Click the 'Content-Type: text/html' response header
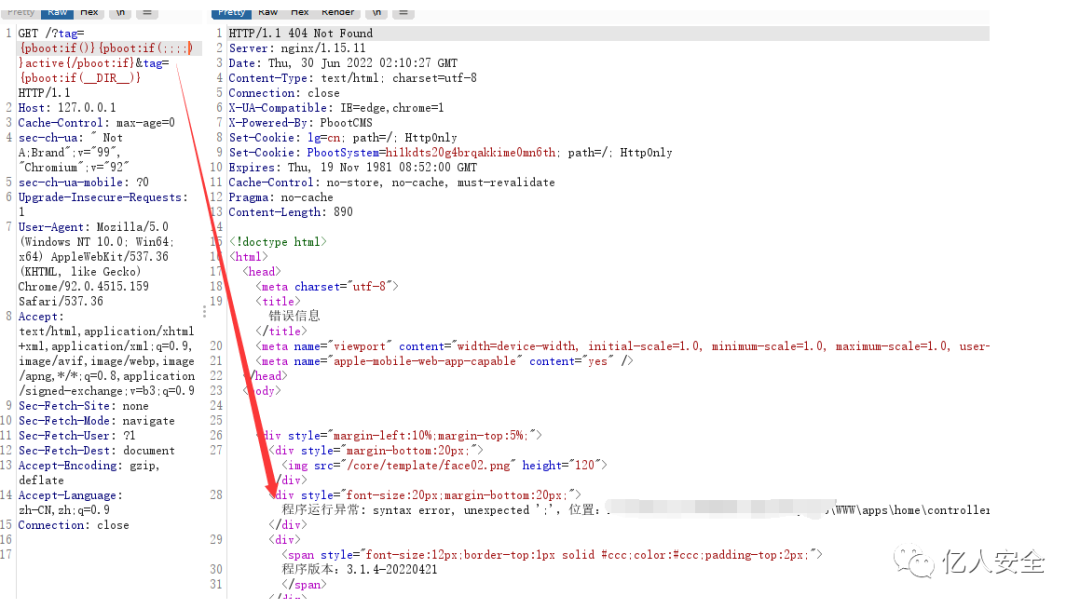The image size is (1080, 609). [x=352, y=78]
